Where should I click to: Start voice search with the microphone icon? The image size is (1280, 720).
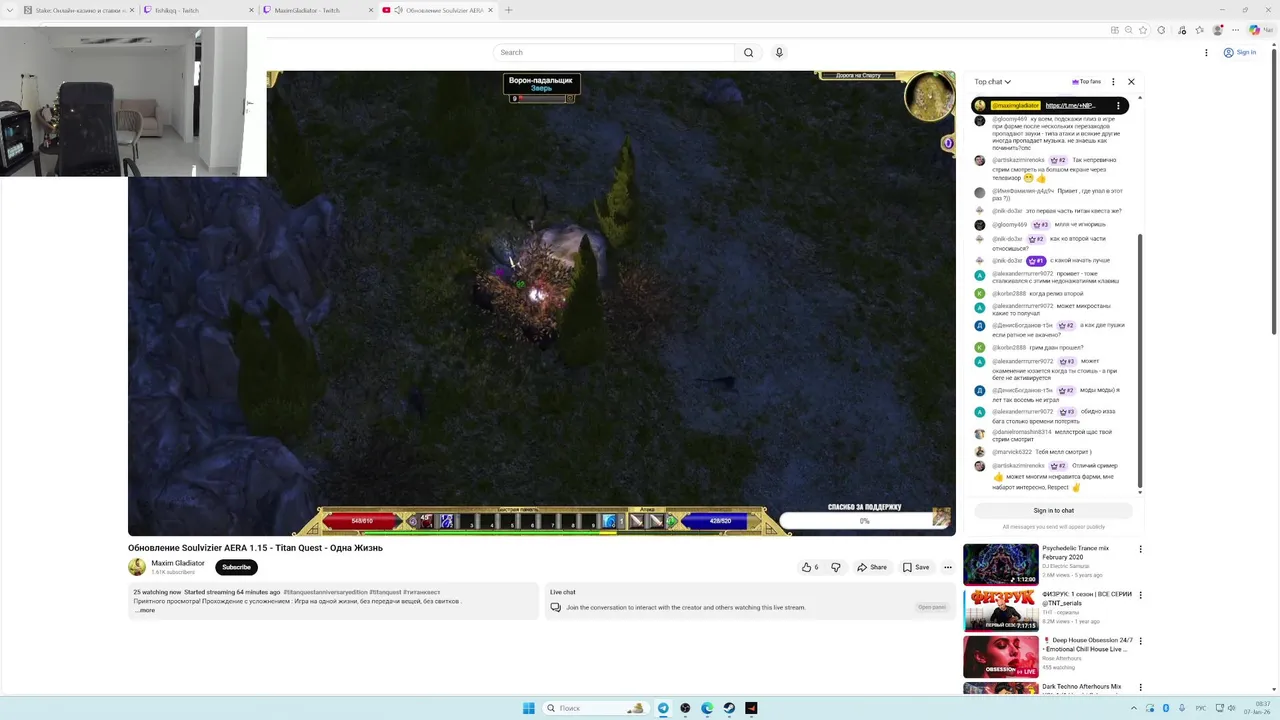click(x=779, y=52)
